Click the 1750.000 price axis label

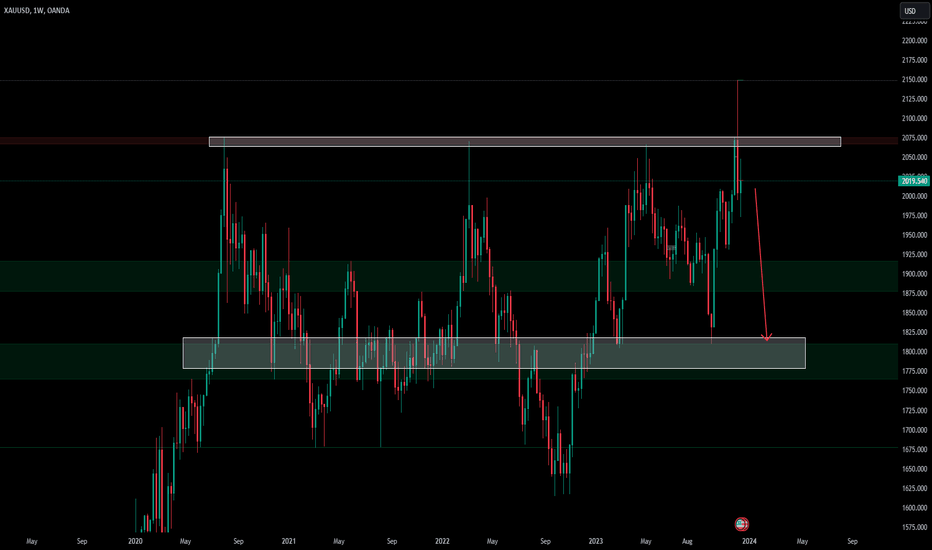[914, 391]
